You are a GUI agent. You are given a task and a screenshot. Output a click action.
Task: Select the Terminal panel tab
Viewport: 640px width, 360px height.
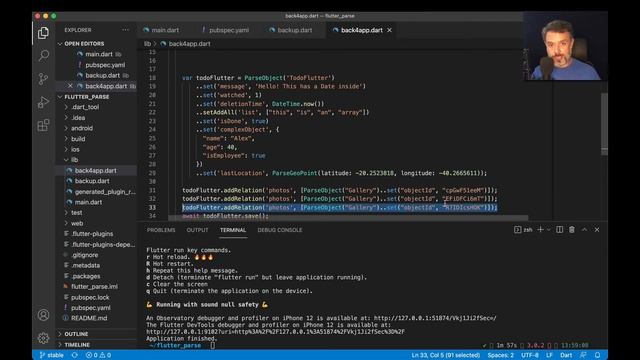point(233,230)
